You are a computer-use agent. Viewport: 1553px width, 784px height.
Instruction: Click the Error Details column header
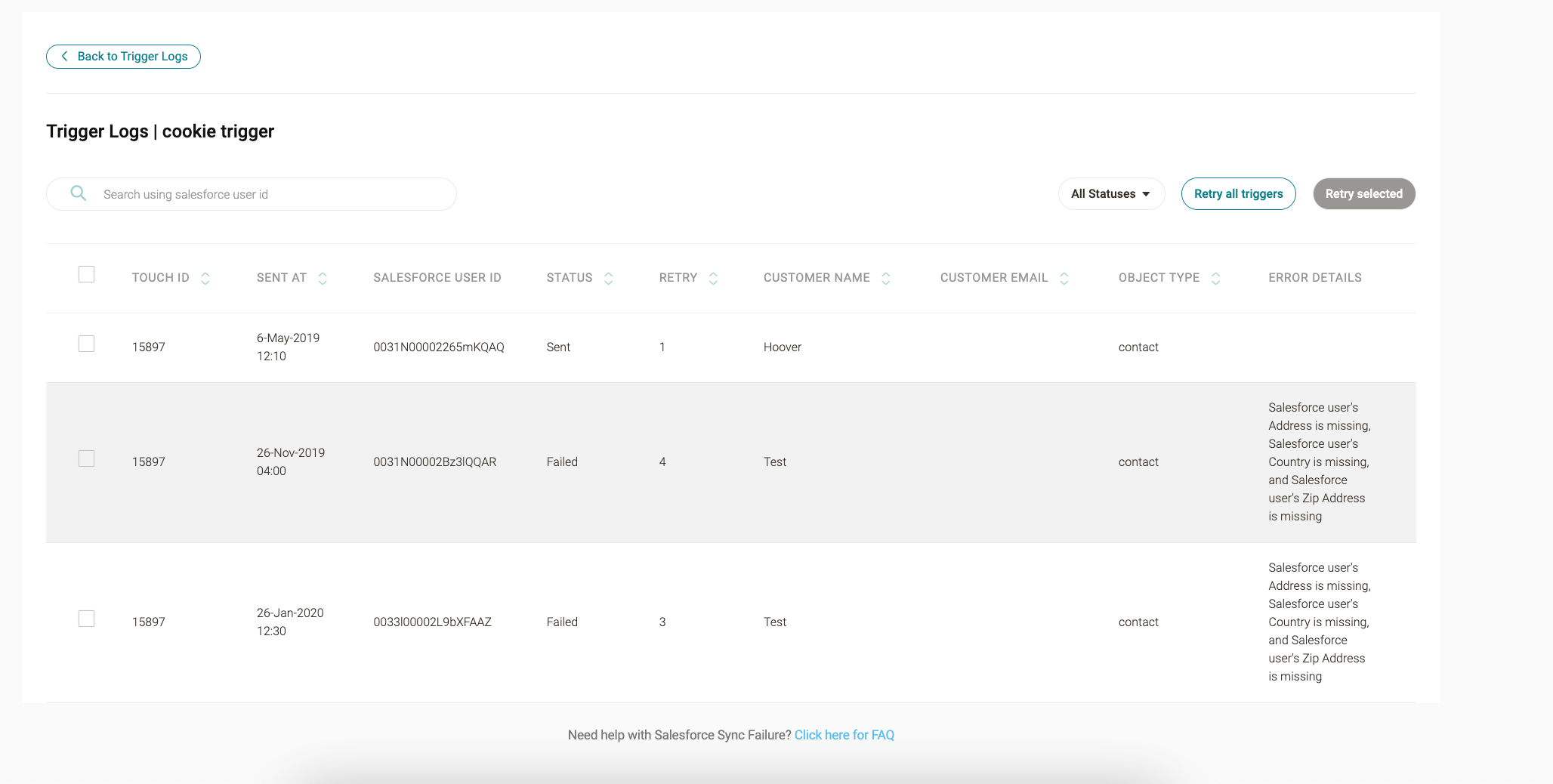[1314, 278]
